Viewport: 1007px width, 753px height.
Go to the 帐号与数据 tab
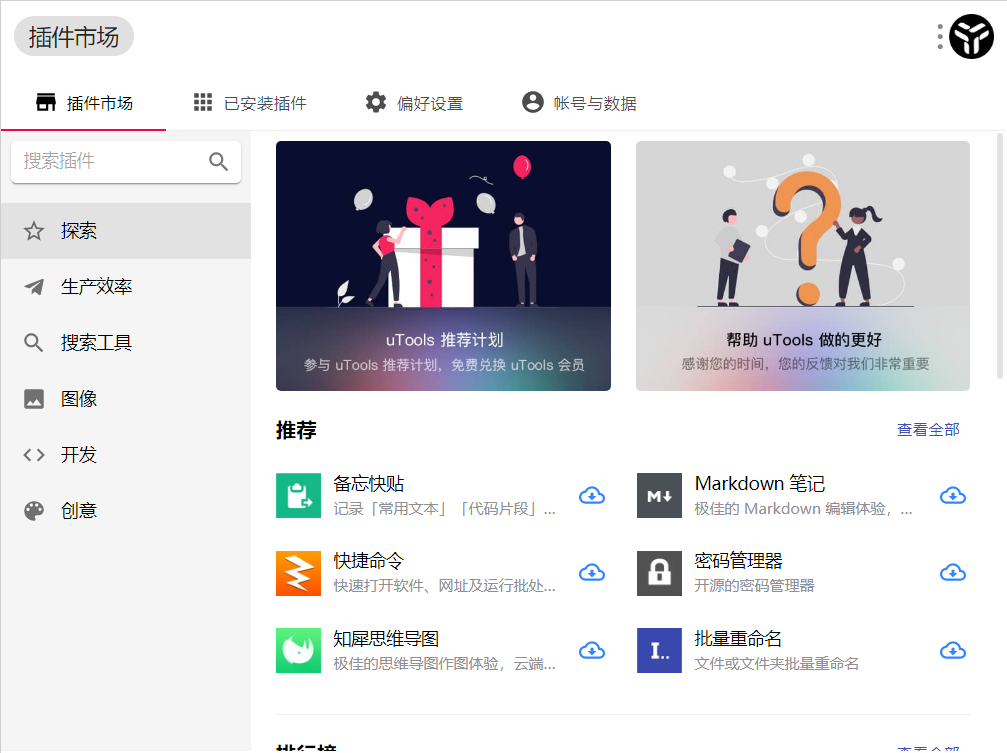tap(579, 103)
